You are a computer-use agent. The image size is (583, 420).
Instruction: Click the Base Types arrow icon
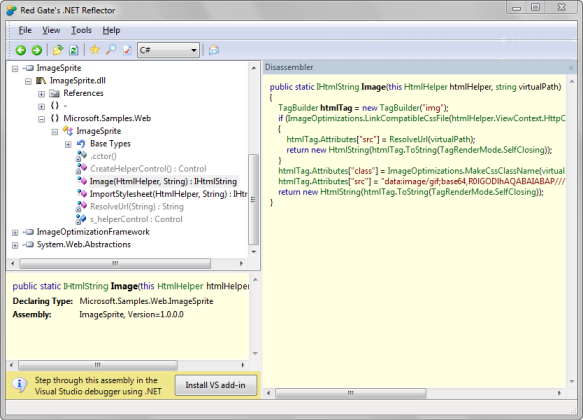(x=81, y=144)
